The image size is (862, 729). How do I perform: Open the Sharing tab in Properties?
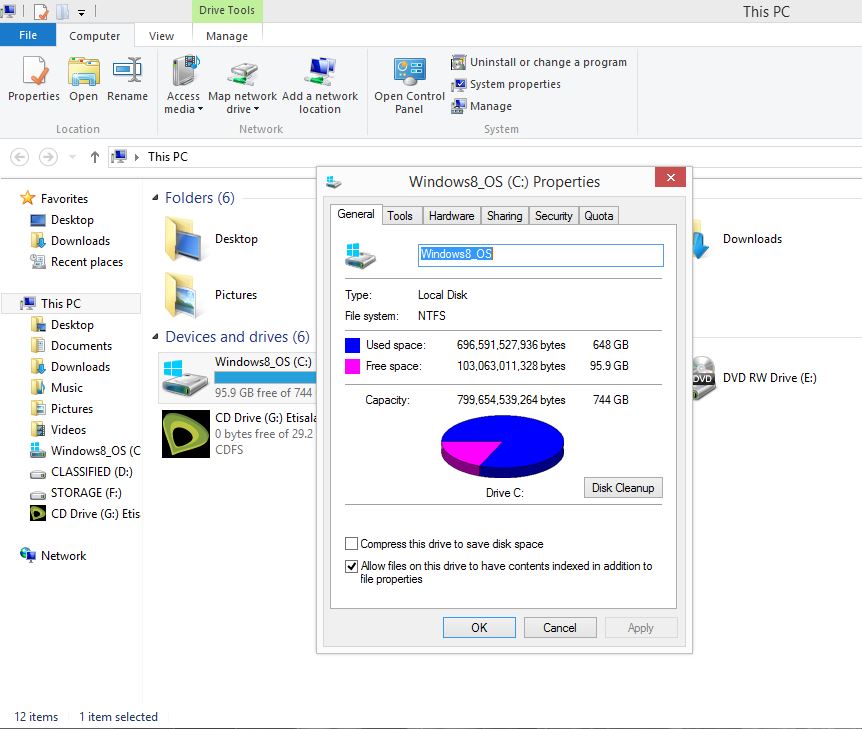tap(505, 216)
